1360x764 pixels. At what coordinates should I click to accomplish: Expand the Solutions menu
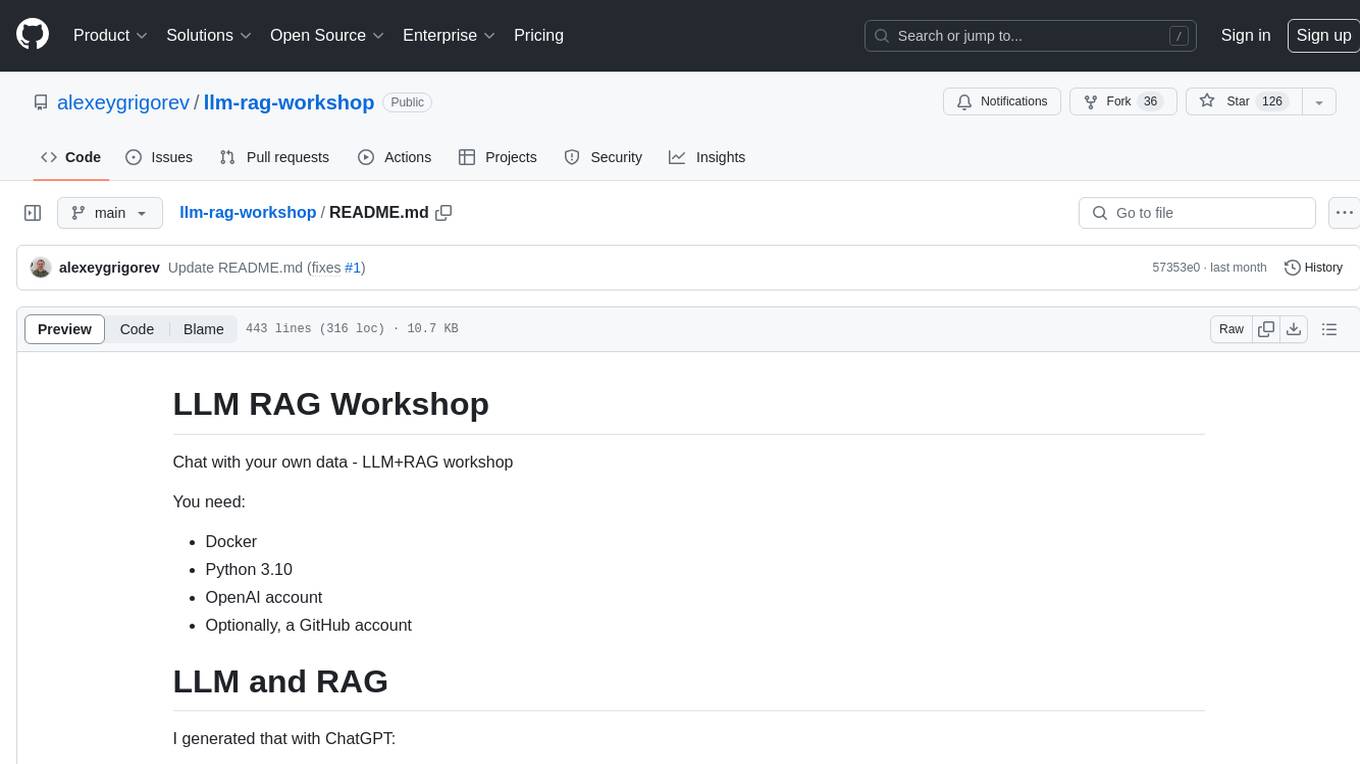209,35
